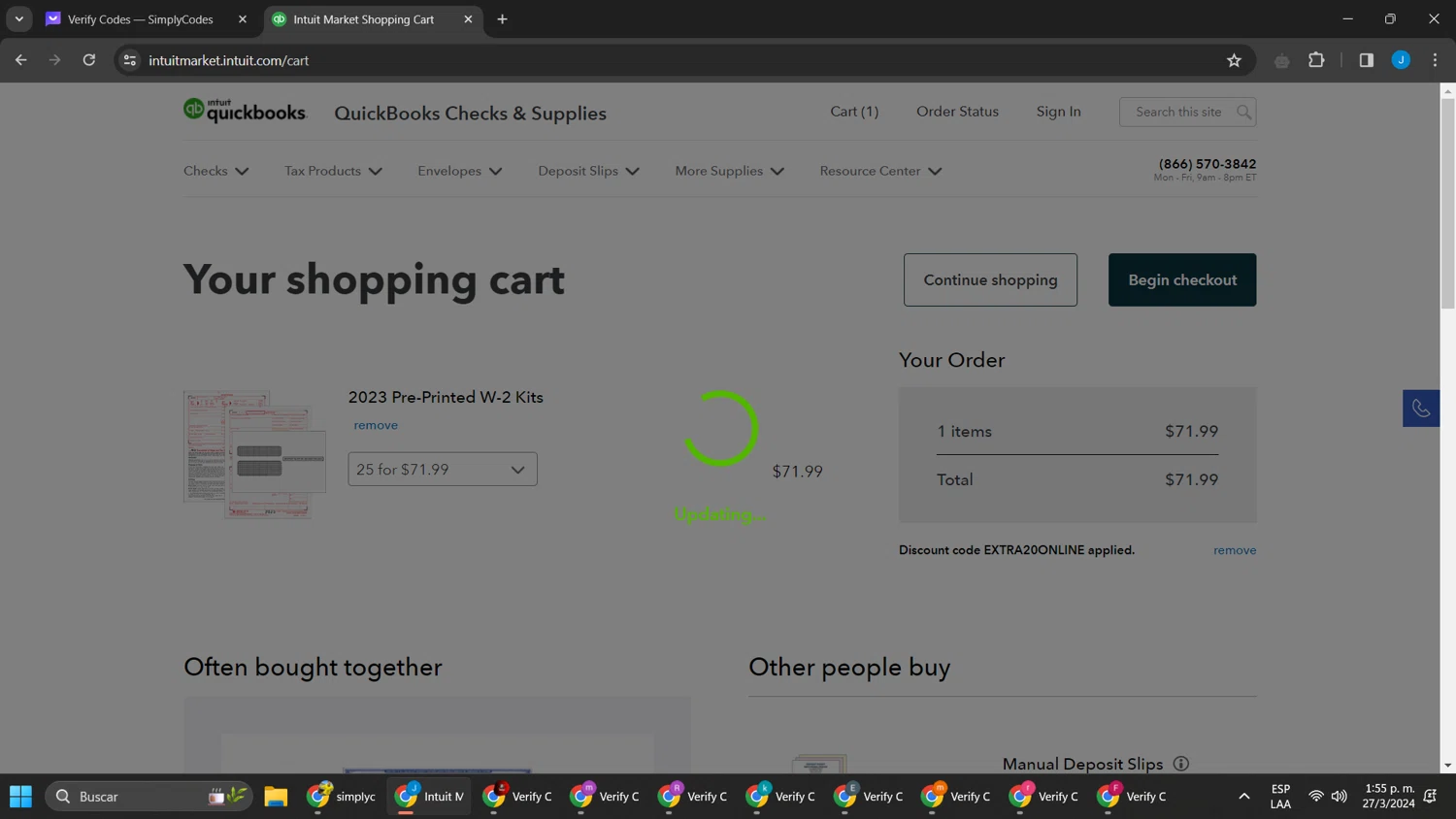Expand the Deposit Slips menu

point(589,171)
